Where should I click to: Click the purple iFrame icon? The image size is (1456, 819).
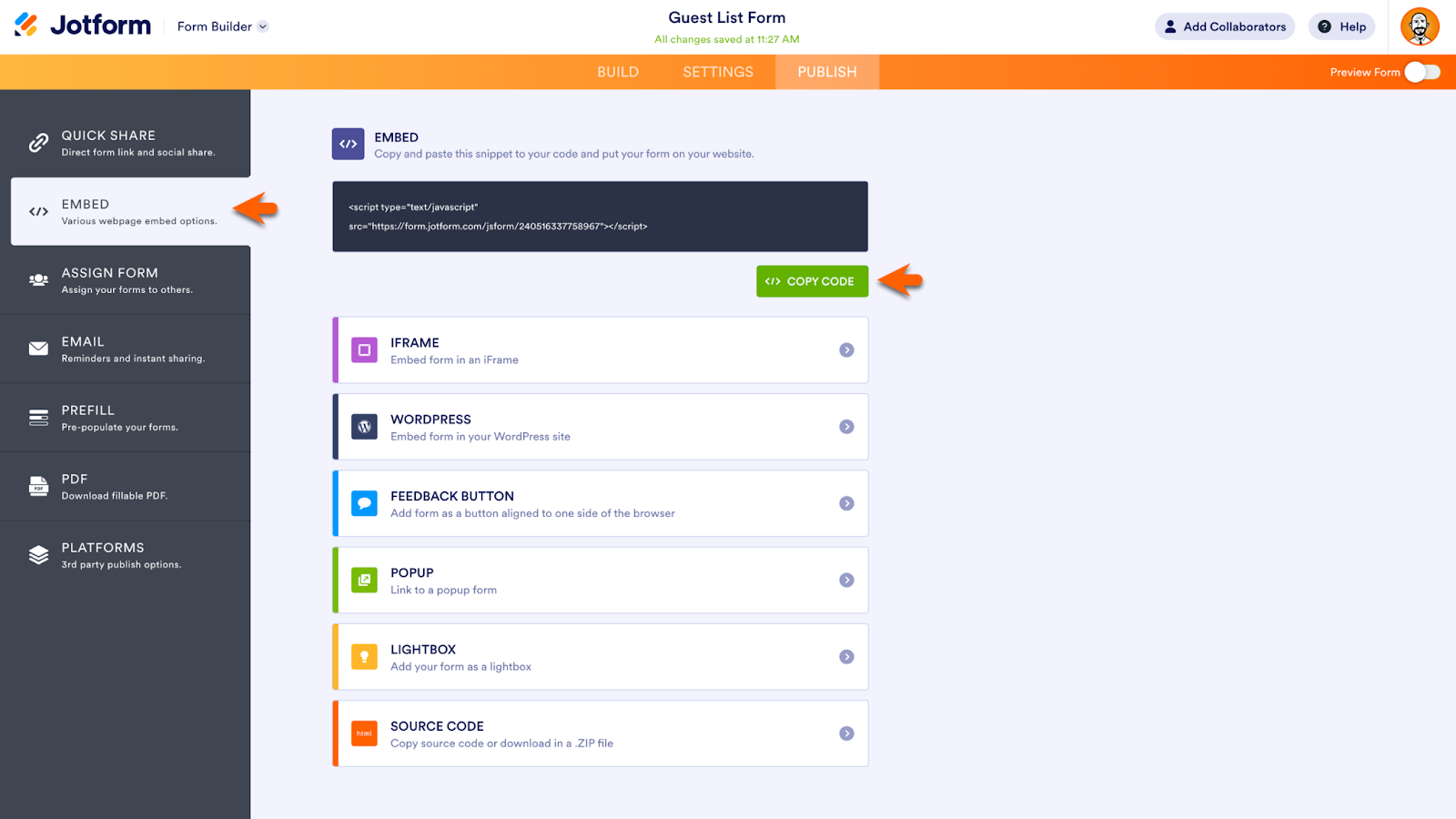coord(364,349)
